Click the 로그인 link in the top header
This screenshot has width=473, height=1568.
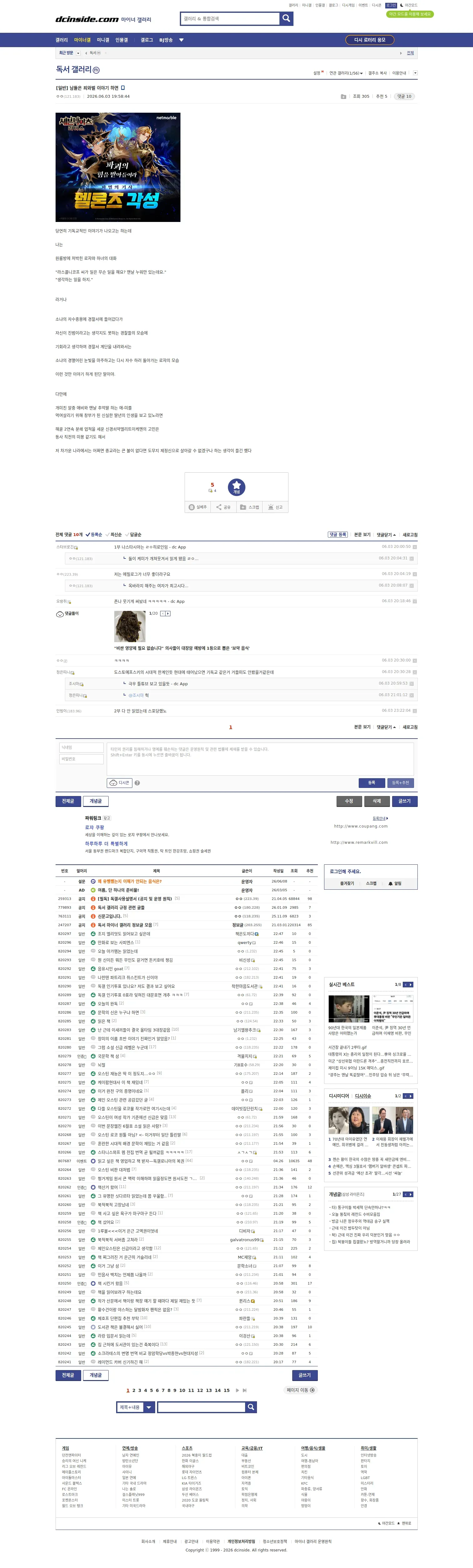point(391,6)
